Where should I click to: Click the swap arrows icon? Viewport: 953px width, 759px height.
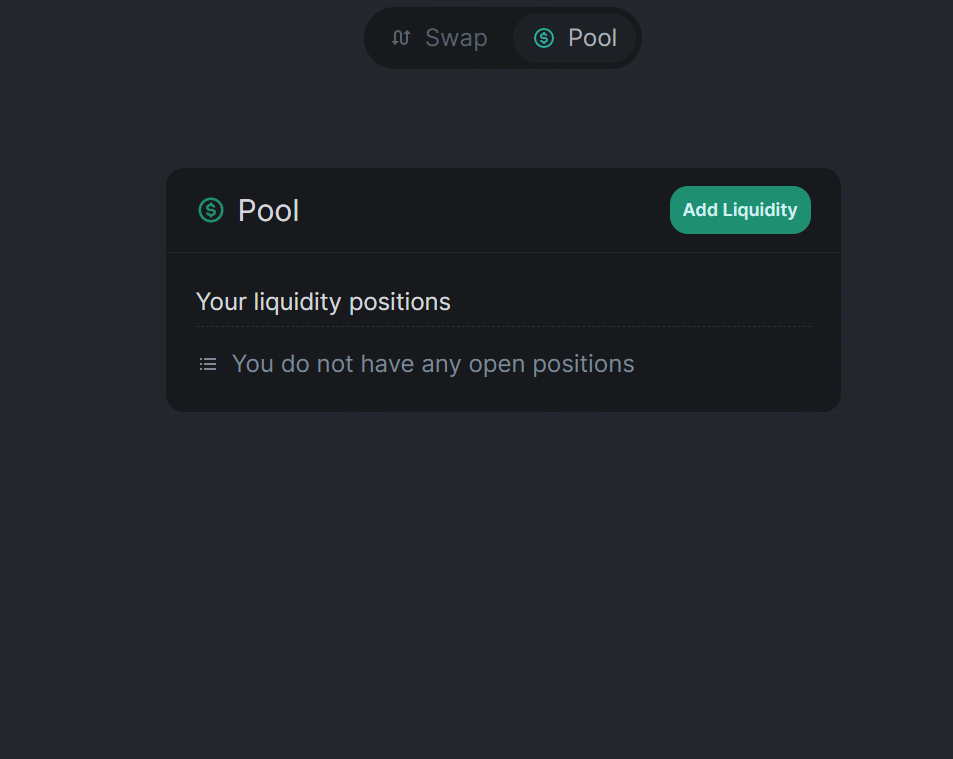pyautogui.click(x=401, y=38)
